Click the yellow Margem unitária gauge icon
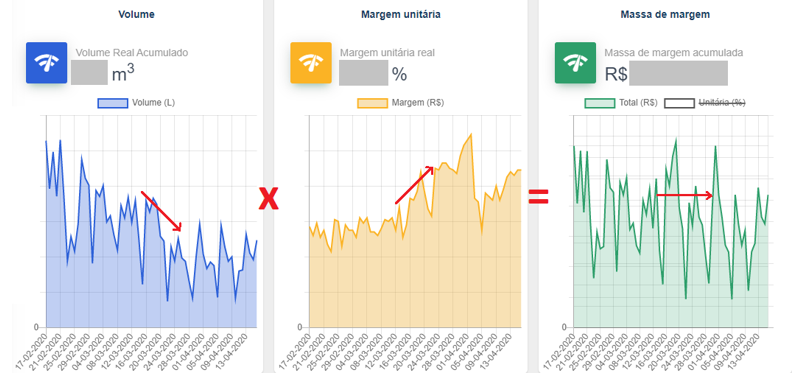The image size is (811, 387). pos(311,63)
